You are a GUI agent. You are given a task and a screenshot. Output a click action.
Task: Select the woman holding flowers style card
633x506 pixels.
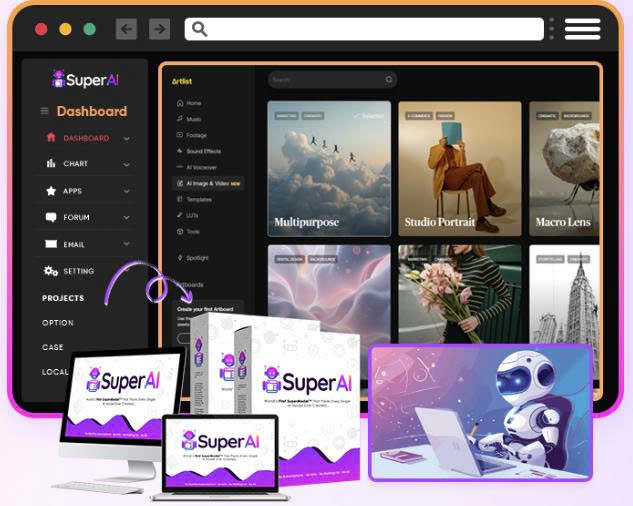[x=460, y=294]
